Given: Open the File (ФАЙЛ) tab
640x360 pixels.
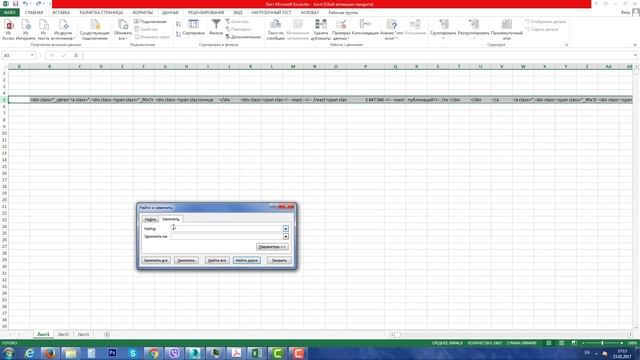Looking at the screenshot, I should [9, 12].
